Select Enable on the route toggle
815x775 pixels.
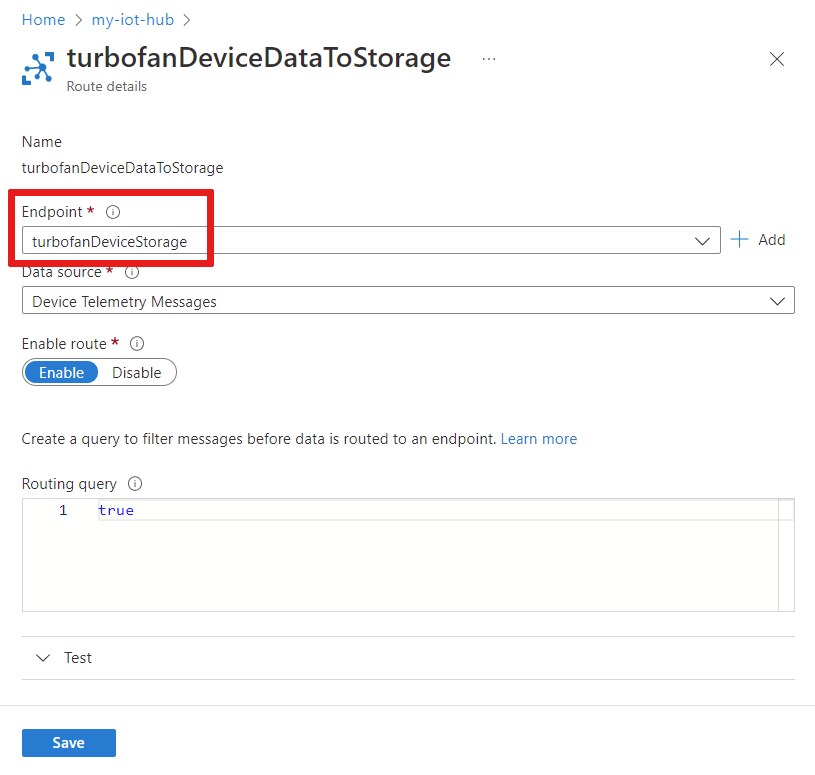(61, 372)
